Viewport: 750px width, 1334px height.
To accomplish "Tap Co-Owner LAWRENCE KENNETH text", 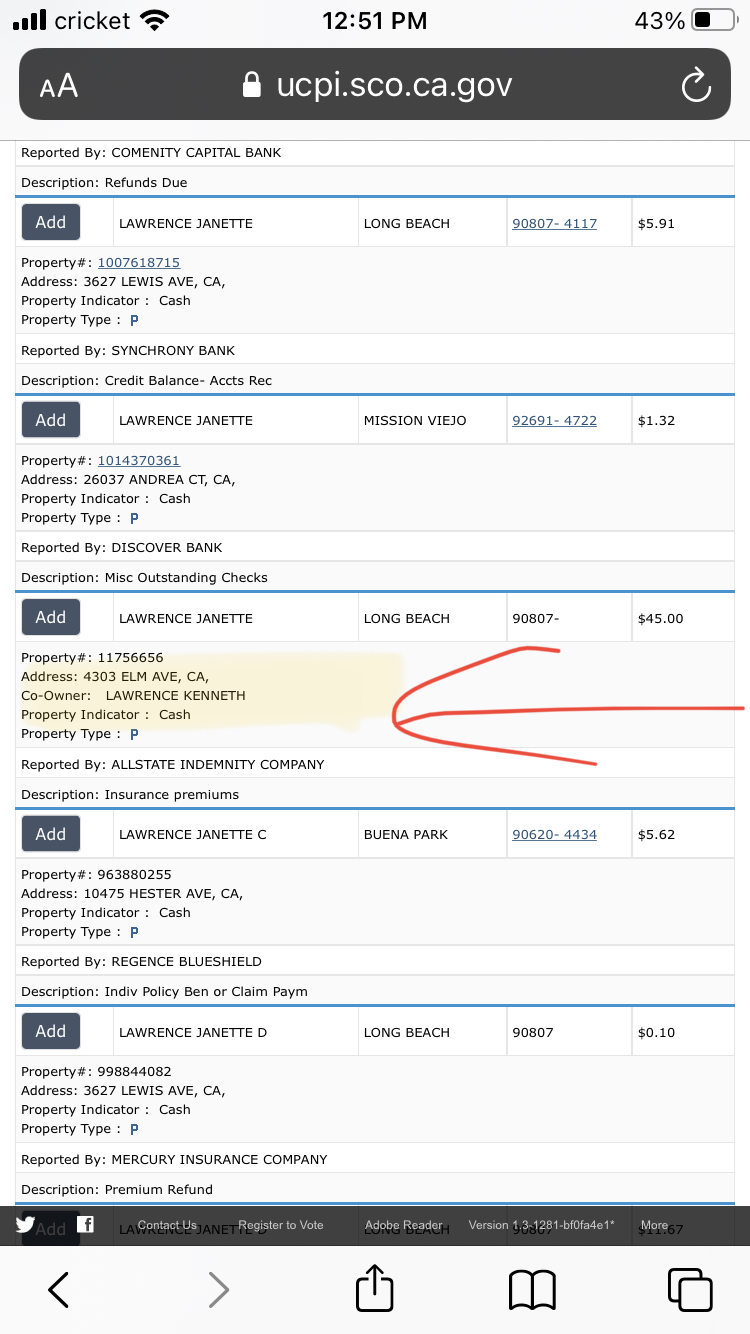I will (x=133, y=695).
